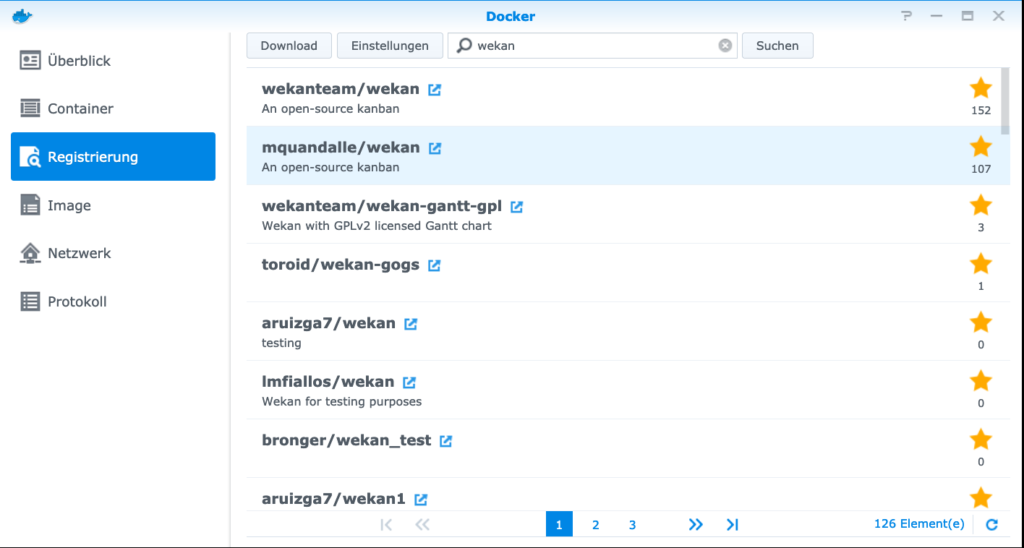Click the 'testing' description under aruizga7/wekan

point(281,343)
